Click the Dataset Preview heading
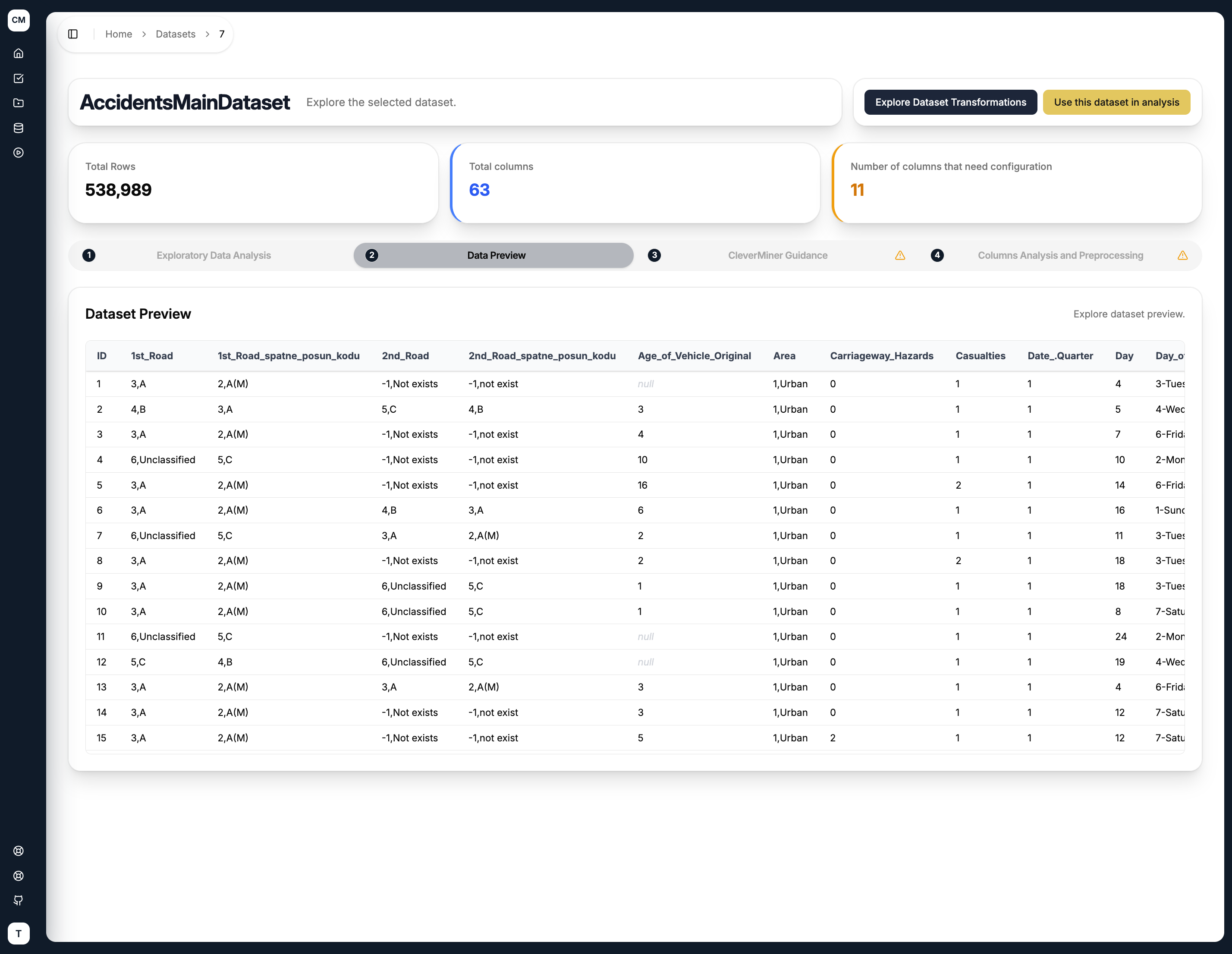 pos(138,314)
